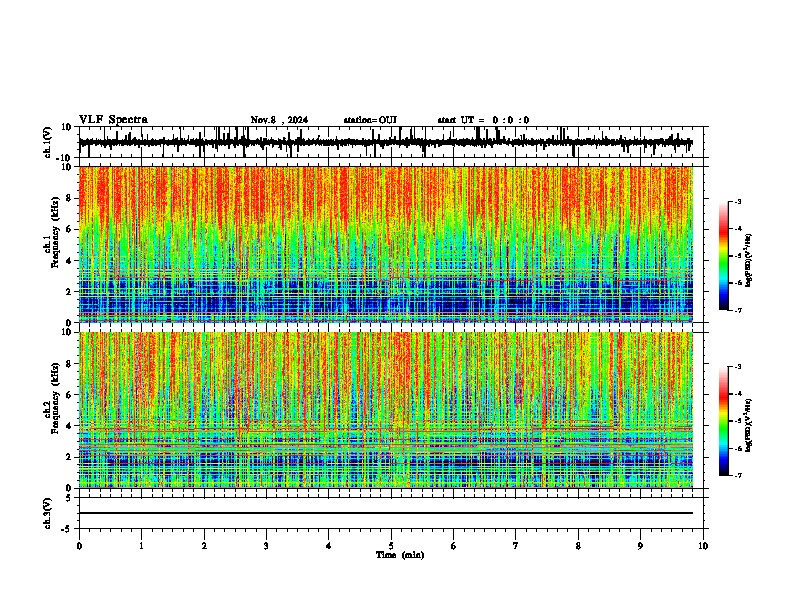Click time axis tick label '3'

(266, 546)
